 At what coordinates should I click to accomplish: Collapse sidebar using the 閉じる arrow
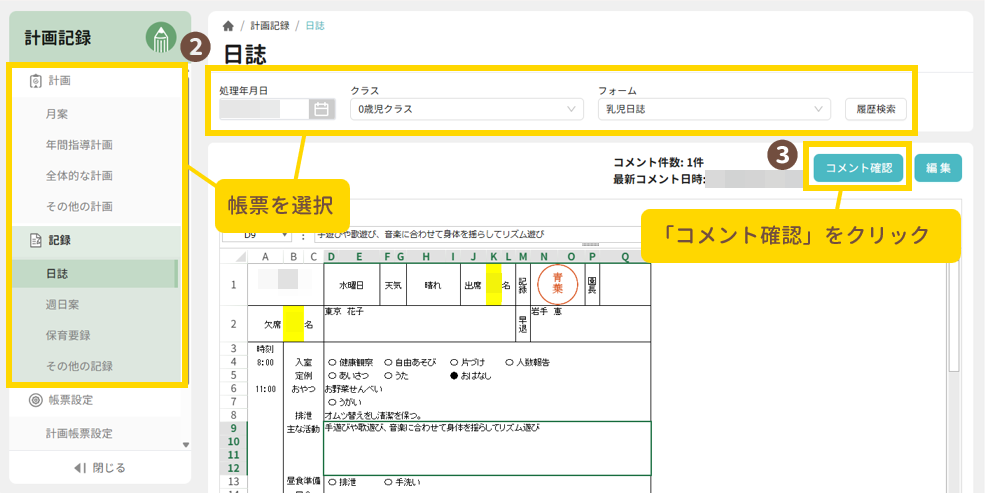81,468
